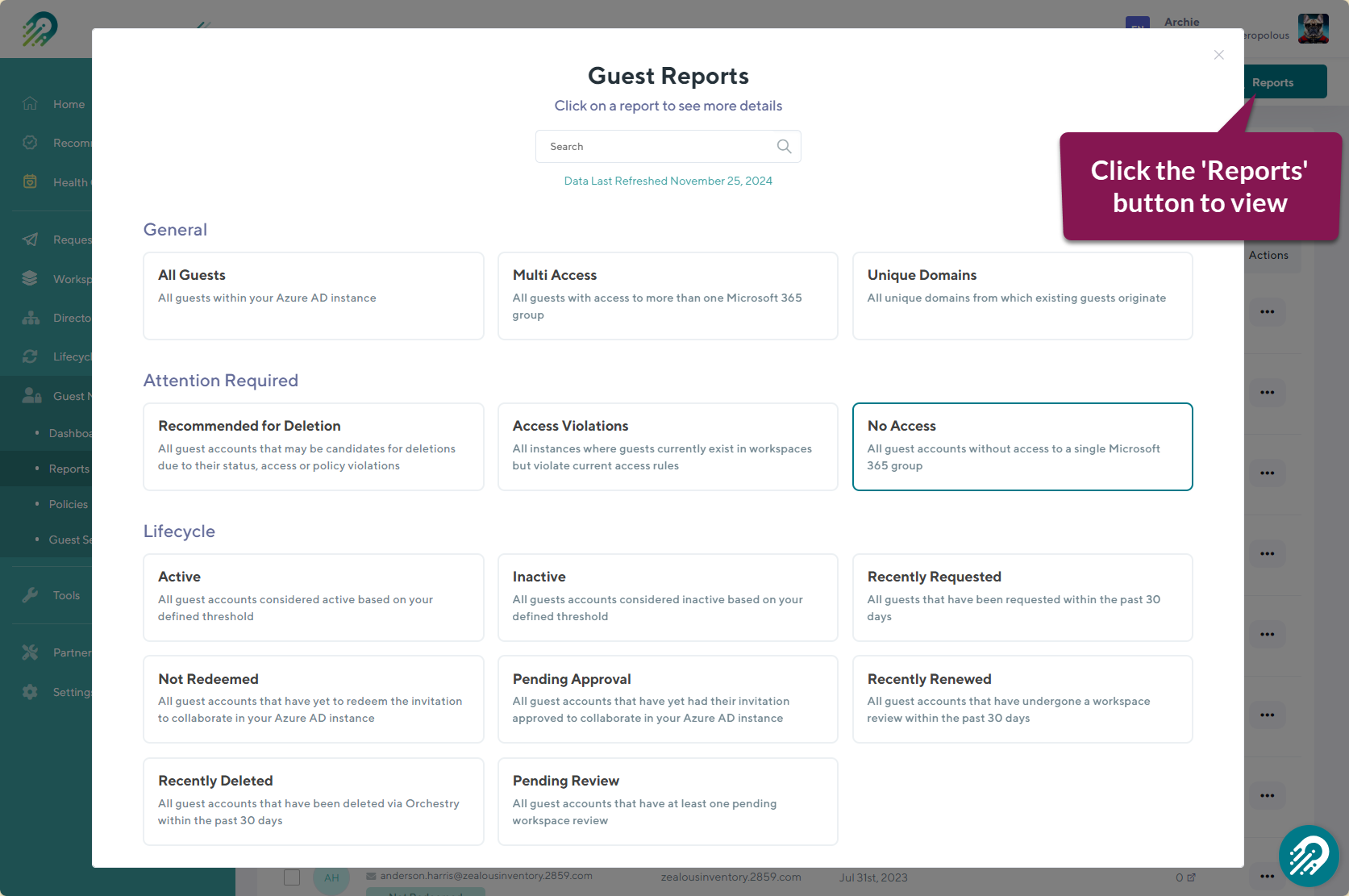
Task: Click the Home icon in sidebar
Action: pos(31,104)
